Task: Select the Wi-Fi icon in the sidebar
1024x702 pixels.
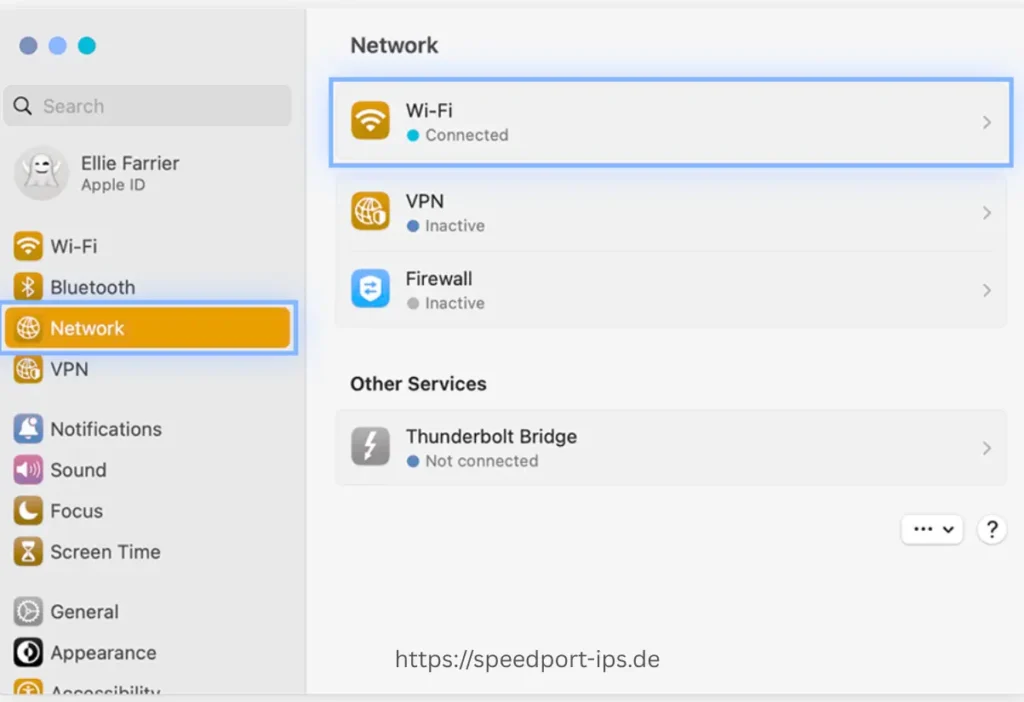Action: point(27,246)
